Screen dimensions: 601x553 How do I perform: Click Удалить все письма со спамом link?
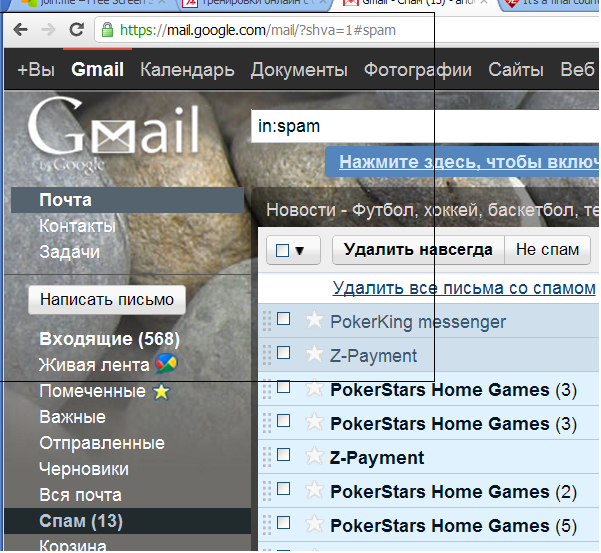click(x=464, y=288)
